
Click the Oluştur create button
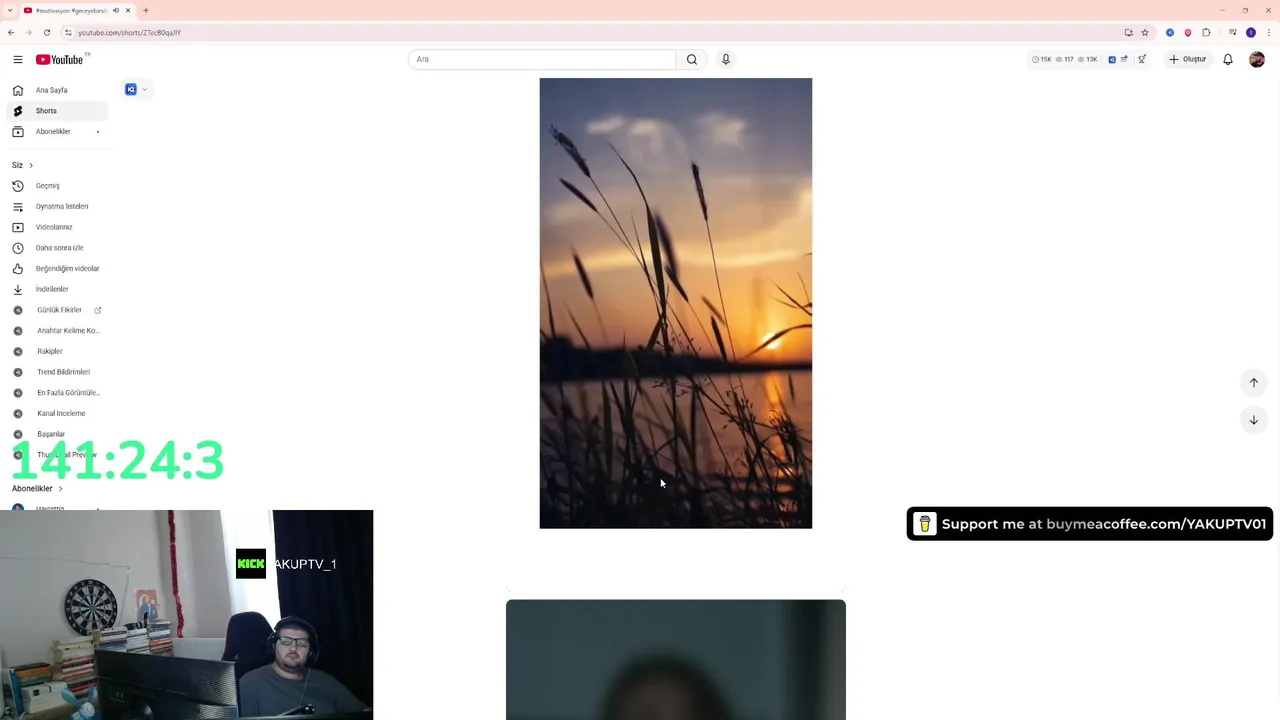(1188, 59)
